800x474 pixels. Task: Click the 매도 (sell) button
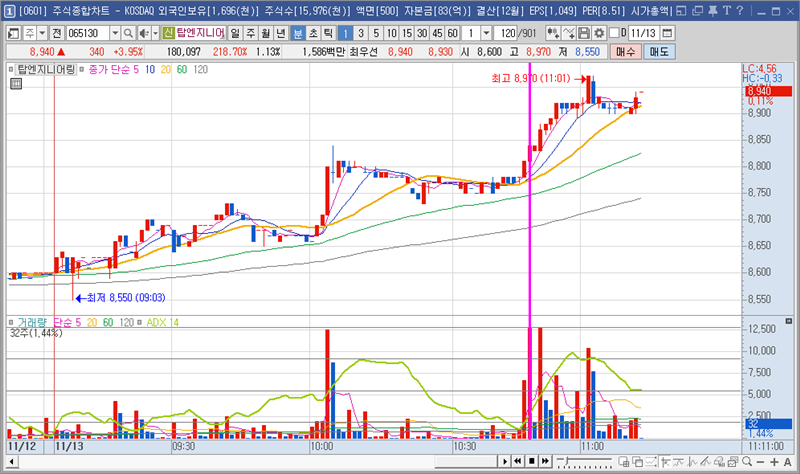pos(661,51)
